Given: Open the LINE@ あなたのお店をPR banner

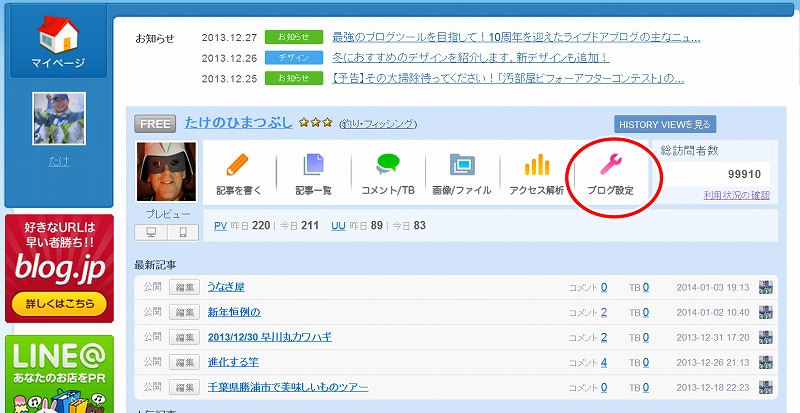Looking at the screenshot, I should 59,374.
